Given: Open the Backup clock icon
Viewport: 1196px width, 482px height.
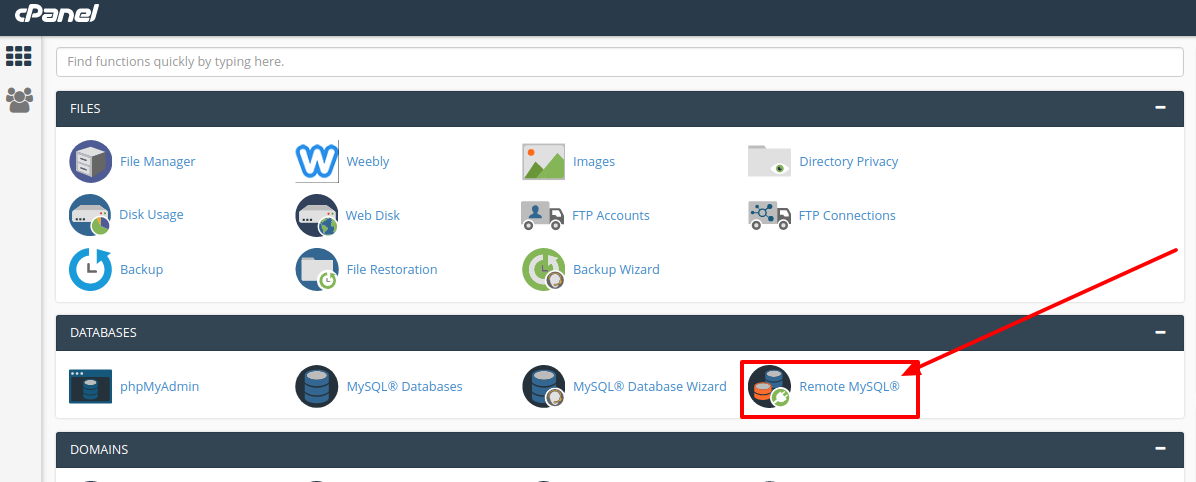Looking at the screenshot, I should [x=91, y=269].
